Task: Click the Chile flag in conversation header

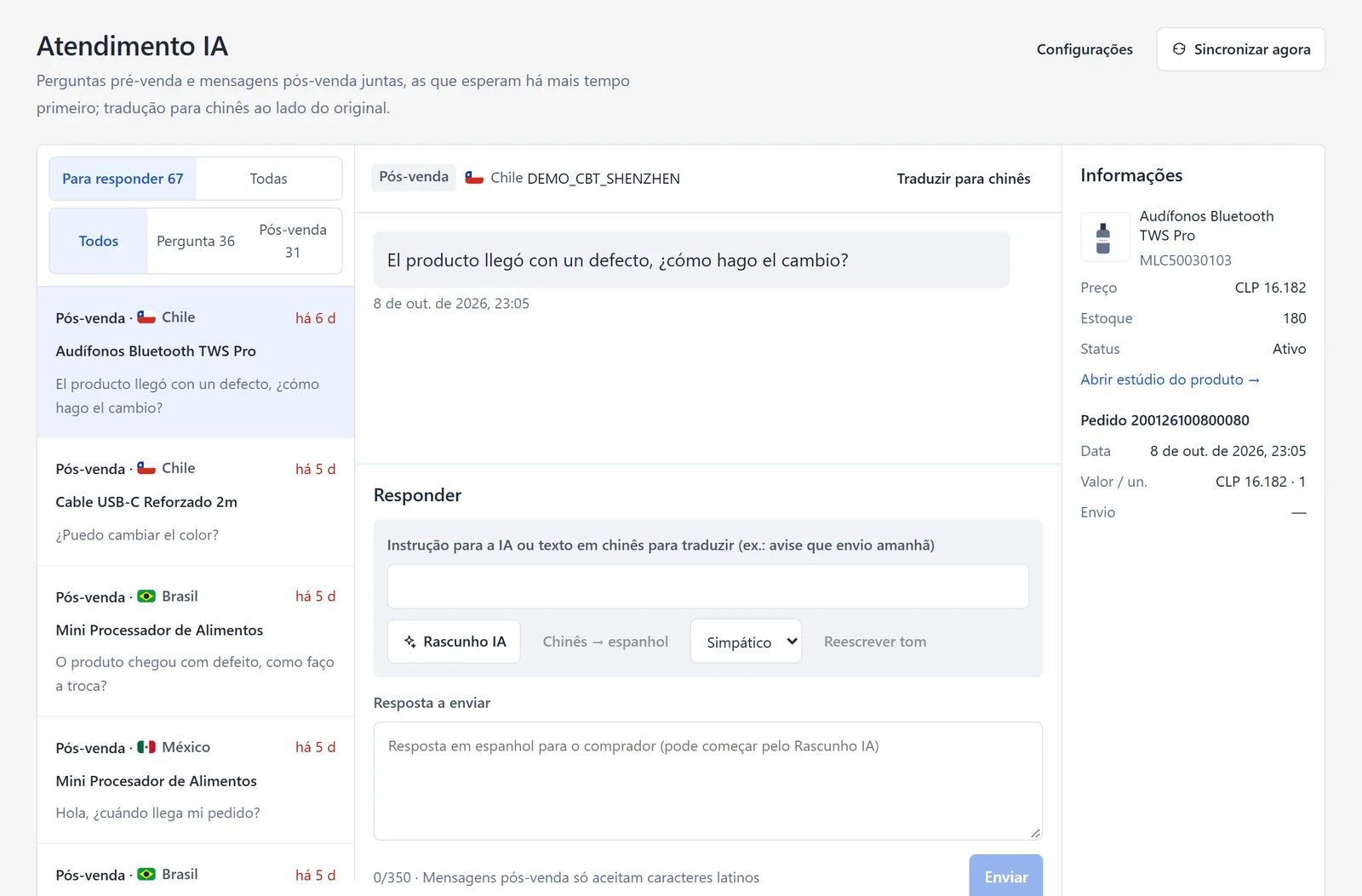Action: pyautogui.click(x=474, y=178)
